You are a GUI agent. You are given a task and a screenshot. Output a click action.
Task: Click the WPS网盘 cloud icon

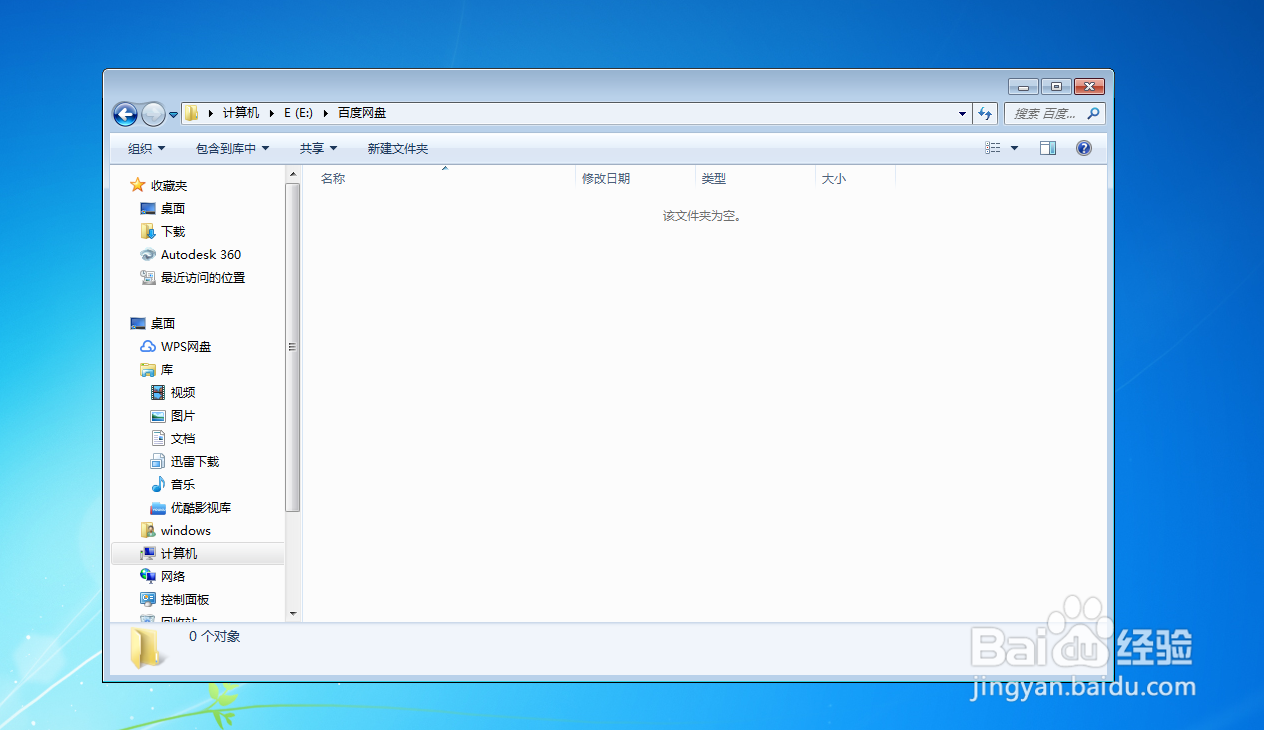148,346
